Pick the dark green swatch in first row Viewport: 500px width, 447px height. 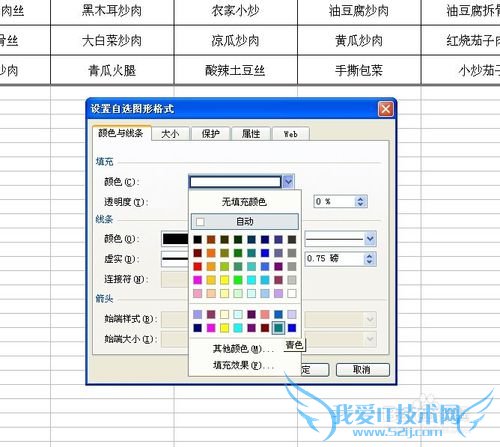click(x=238, y=239)
